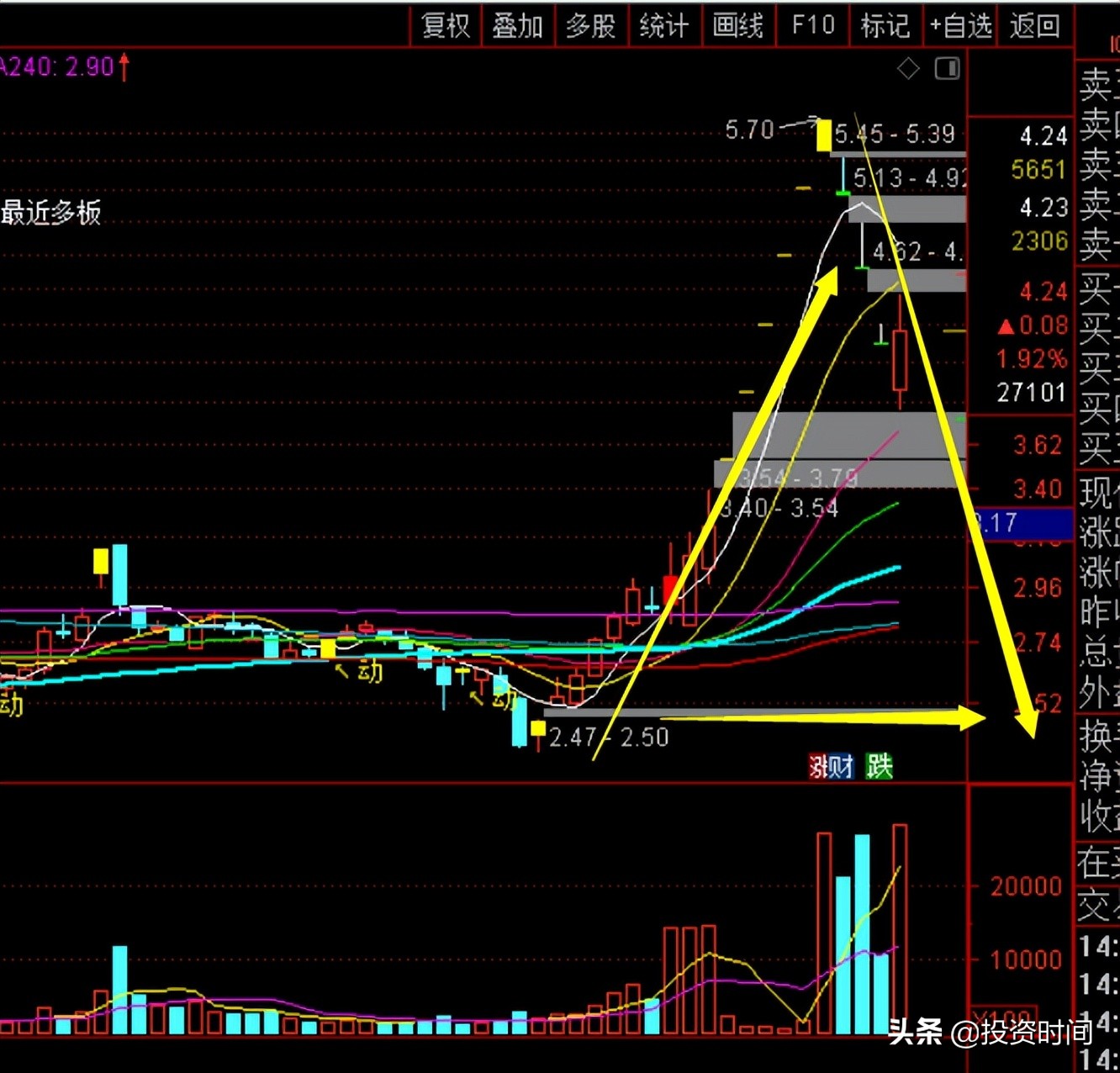This screenshot has height=1073, width=1120.
Task: Open the 叠加 overlay menu
Action: tap(517, 26)
